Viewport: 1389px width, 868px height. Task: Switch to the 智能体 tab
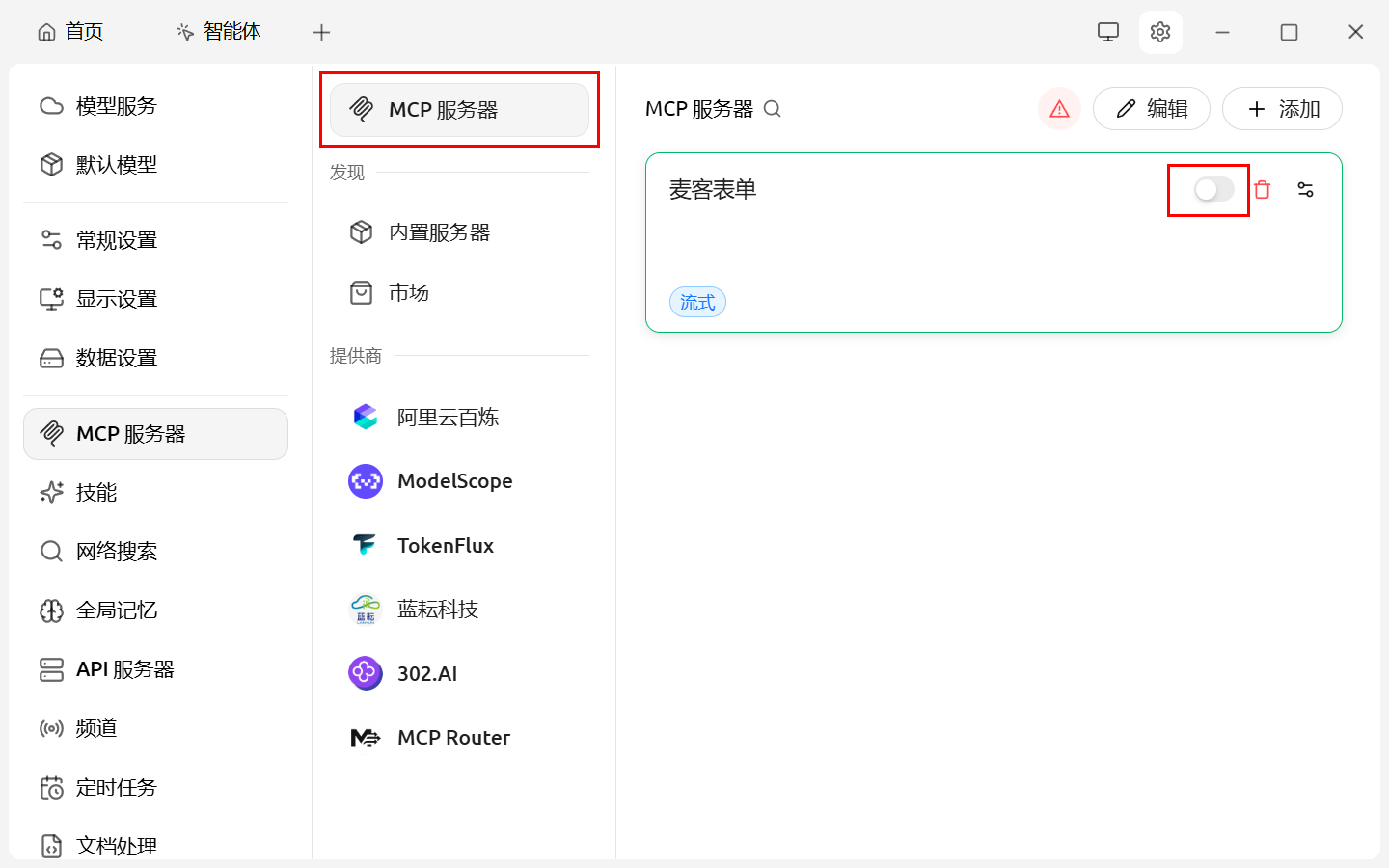click(x=219, y=32)
